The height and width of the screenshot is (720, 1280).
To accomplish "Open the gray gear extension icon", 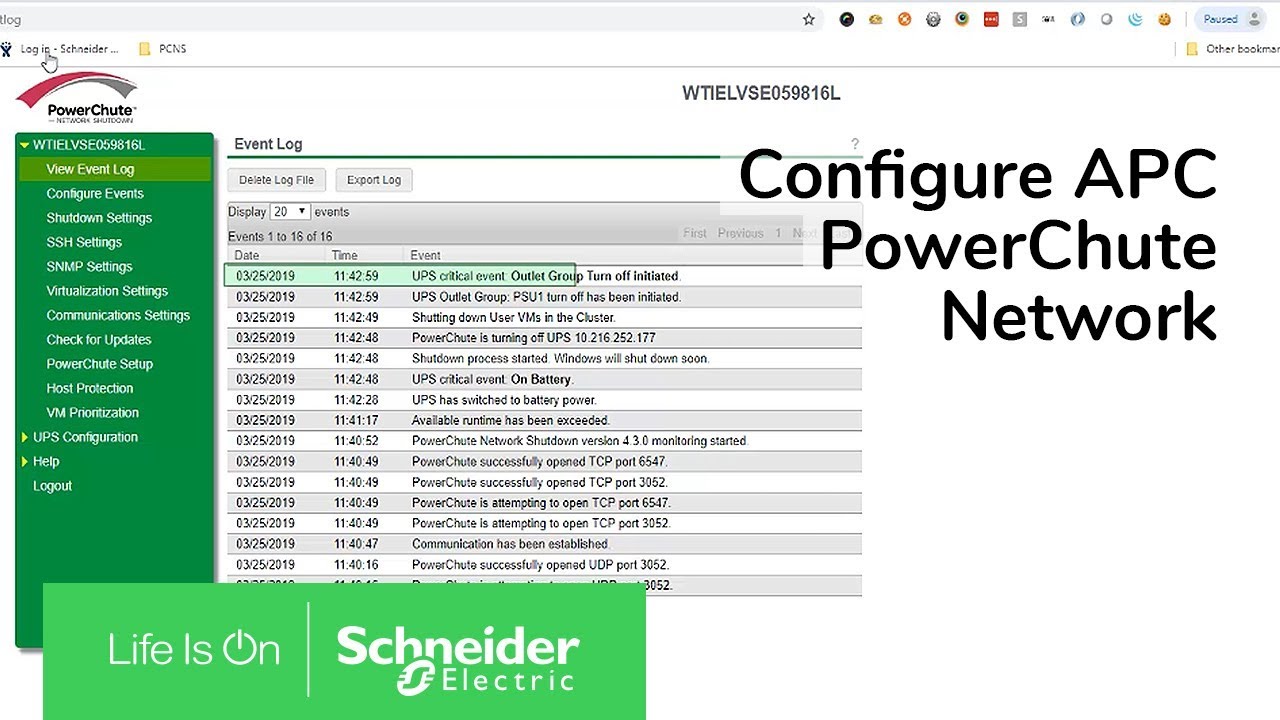I will (933, 19).
